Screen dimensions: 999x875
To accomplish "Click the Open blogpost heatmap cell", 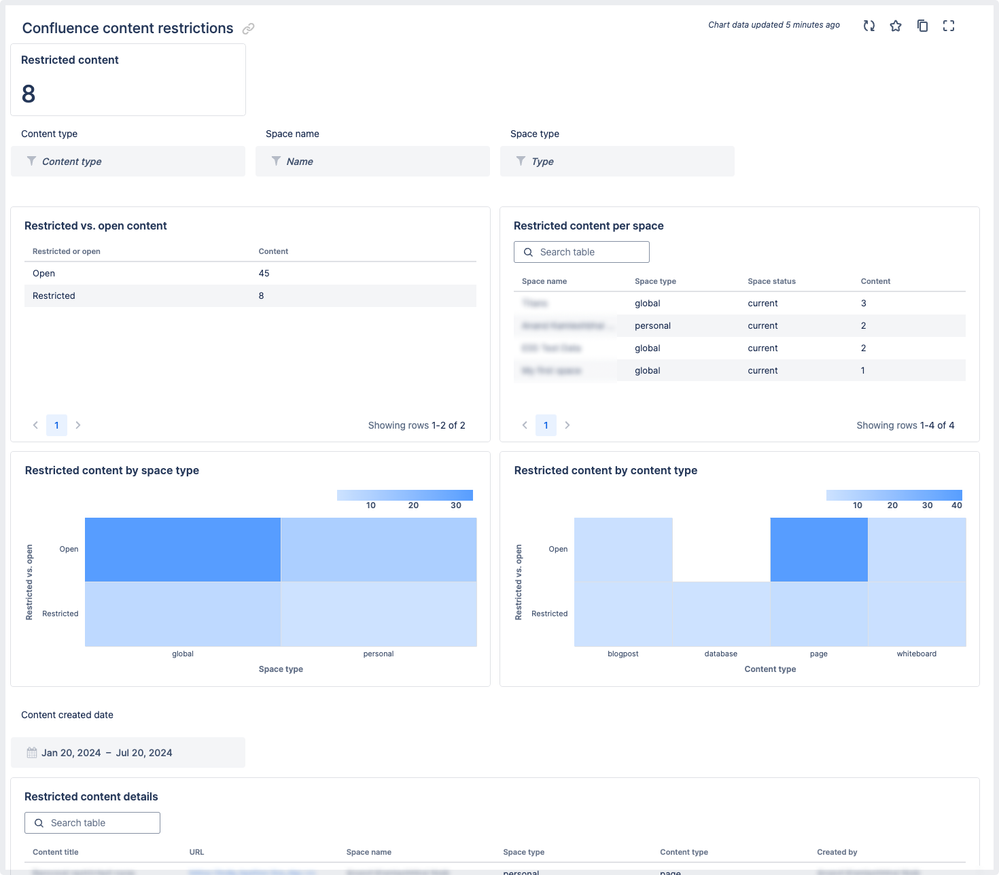I will tap(623, 549).
